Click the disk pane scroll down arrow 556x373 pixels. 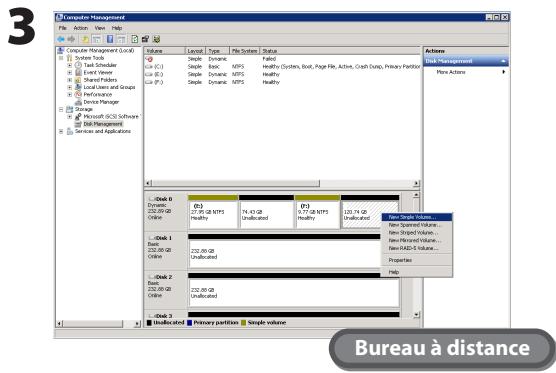point(416,314)
